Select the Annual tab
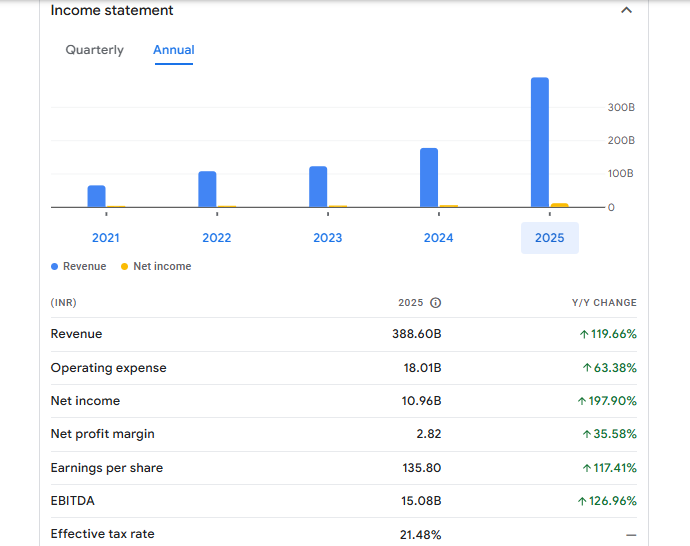The height and width of the screenshot is (546, 690). pos(174,50)
